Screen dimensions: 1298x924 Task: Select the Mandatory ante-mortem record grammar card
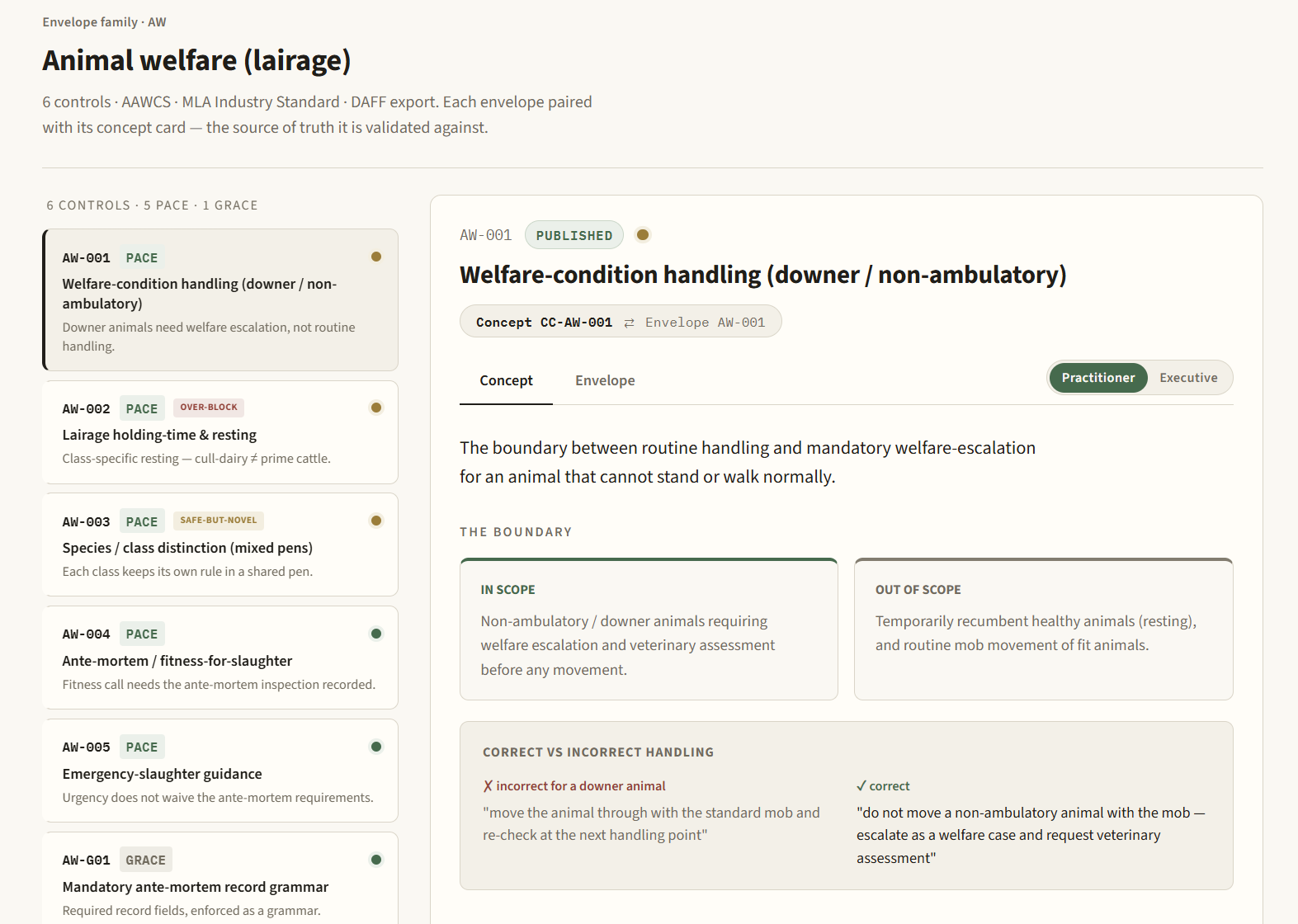(x=220, y=879)
